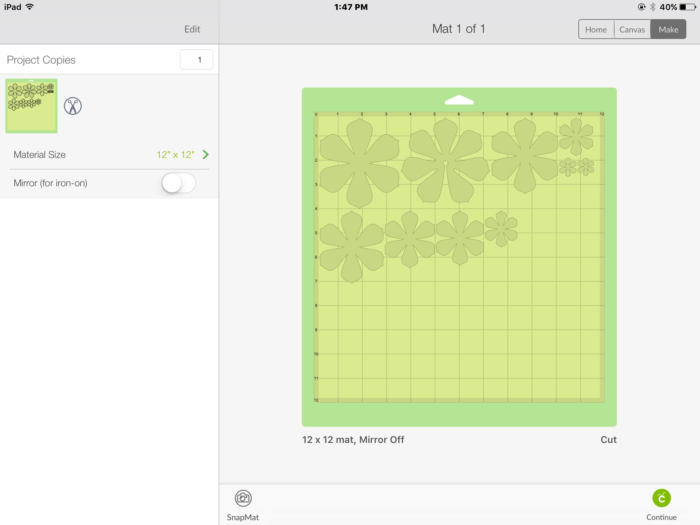Screen dimensions: 700x525
Task: Tap the Mat 1 of 1 title
Action: tap(458, 29)
